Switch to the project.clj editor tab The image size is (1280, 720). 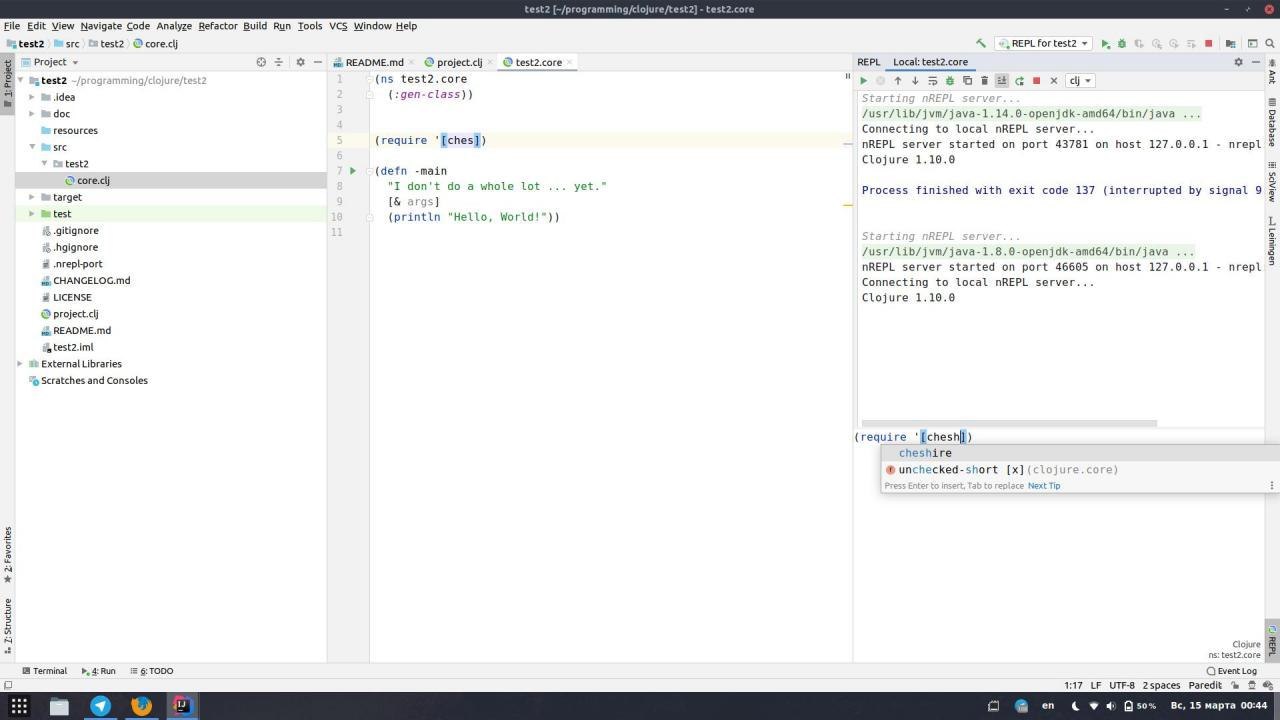pyautogui.click(x=459, y=62)
